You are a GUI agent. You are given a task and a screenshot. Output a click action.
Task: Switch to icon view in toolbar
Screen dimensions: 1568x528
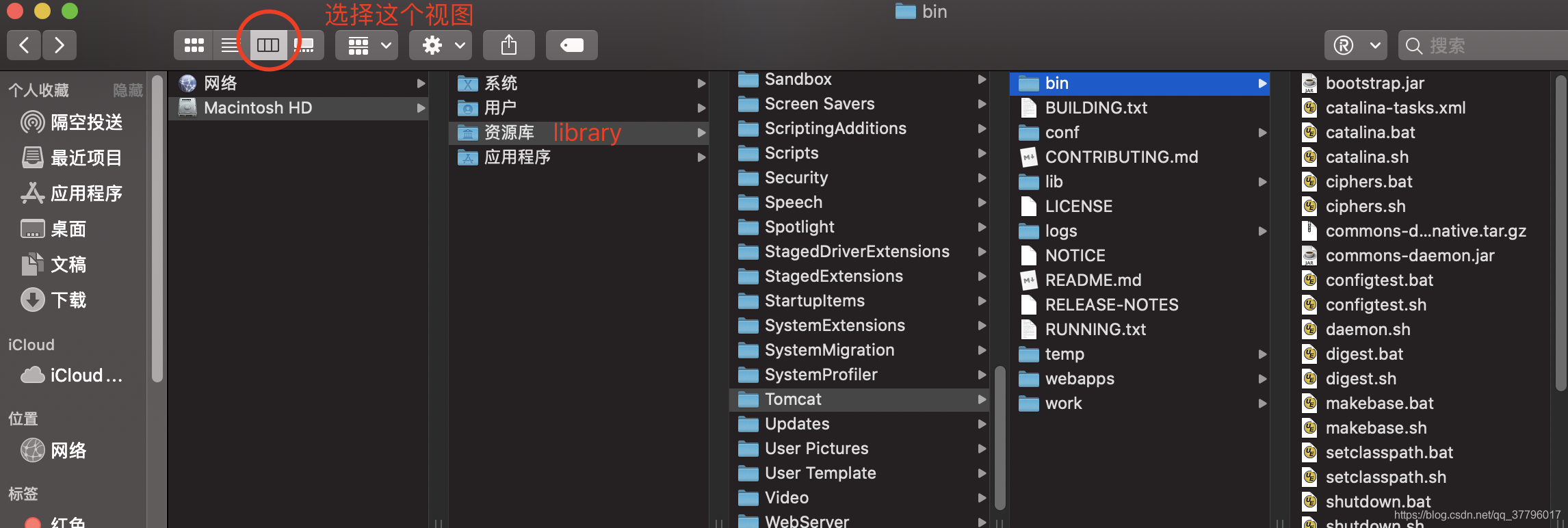(194, 46)
